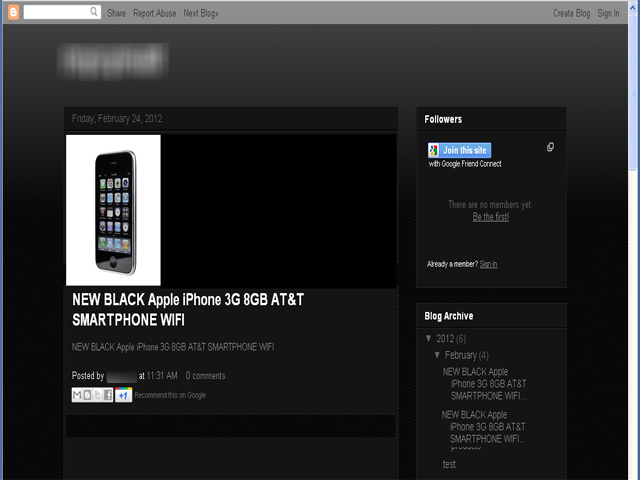Open the 11:31 AM post timestamp link
Viewport: 640px width, 480px height.
pyautogui.click(x=162, y=376)
